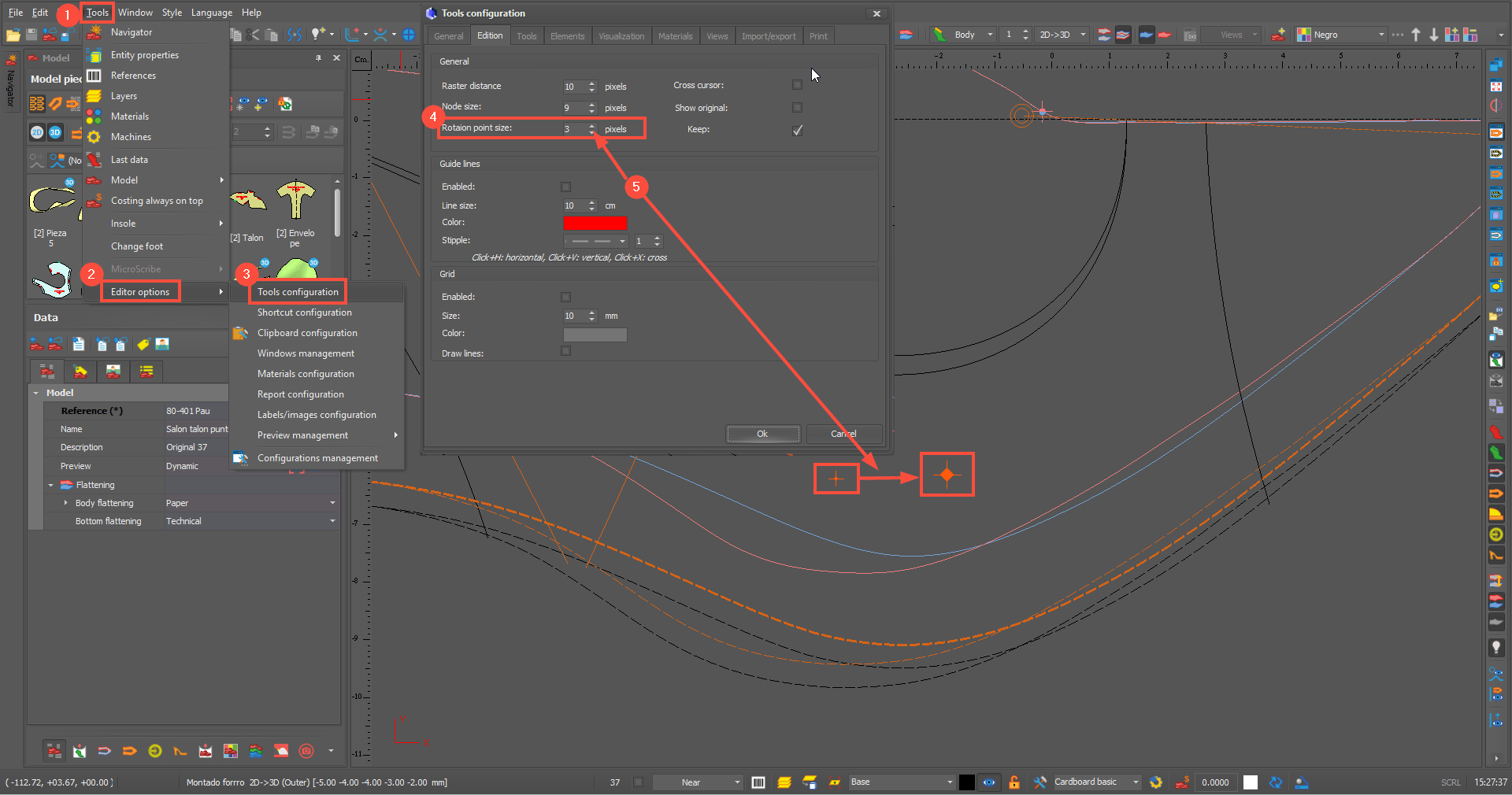The height and width of the screenshot is (795, 1512).
Task: Open Machines from the Tools menu
Action: click(131, 137)
